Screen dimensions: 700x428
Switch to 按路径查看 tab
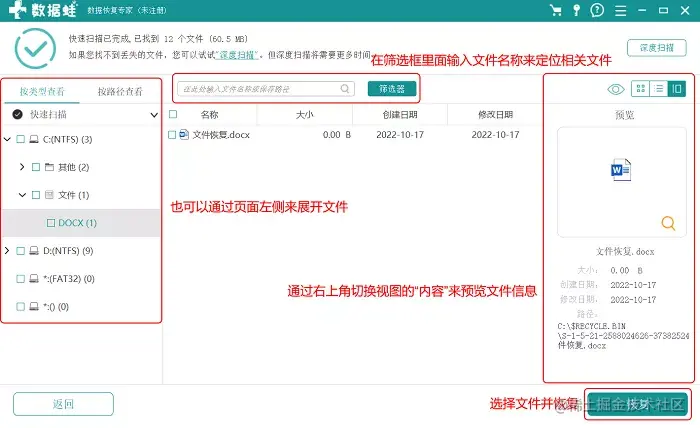click(x=120, y=91)
